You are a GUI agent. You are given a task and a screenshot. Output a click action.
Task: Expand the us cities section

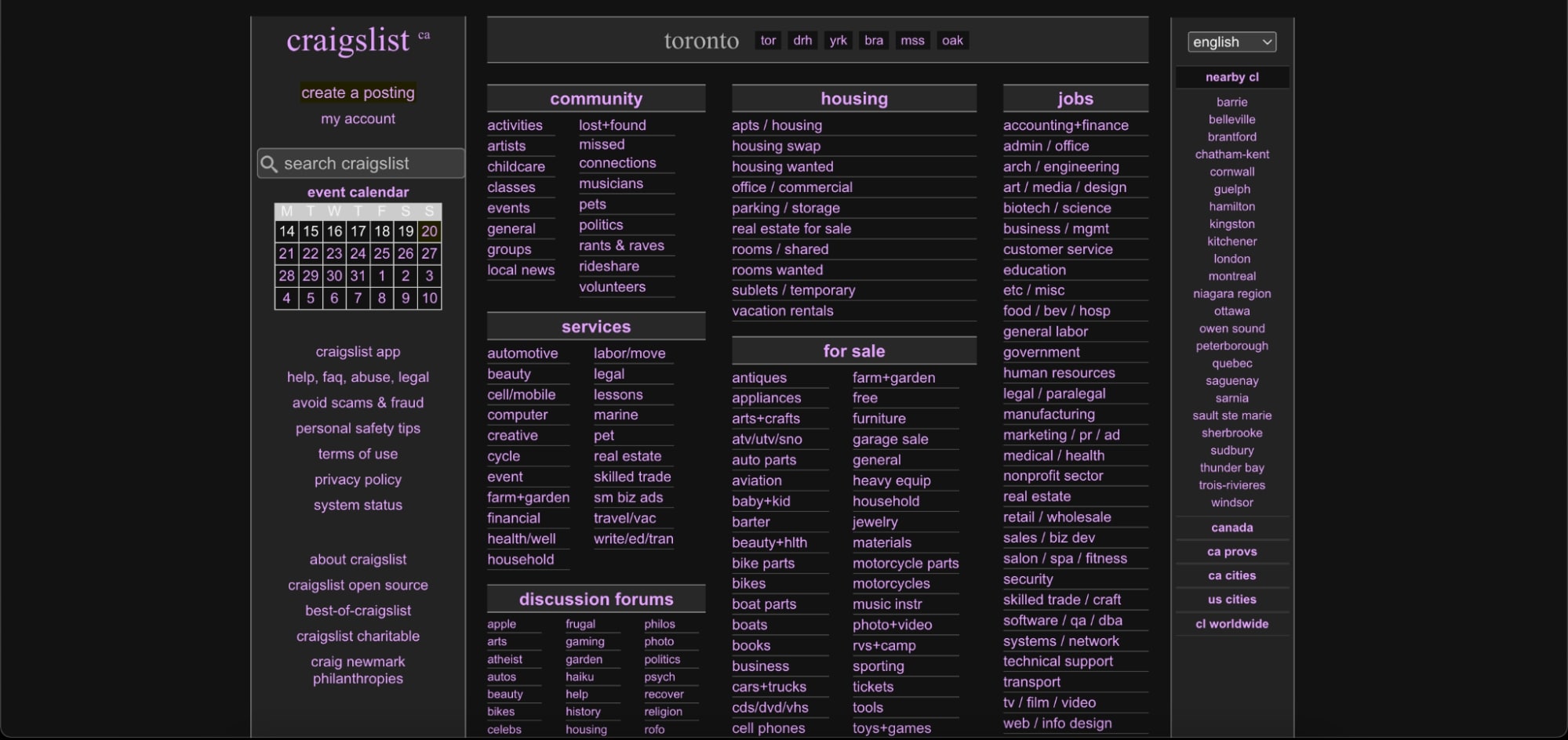[1231, 600]
